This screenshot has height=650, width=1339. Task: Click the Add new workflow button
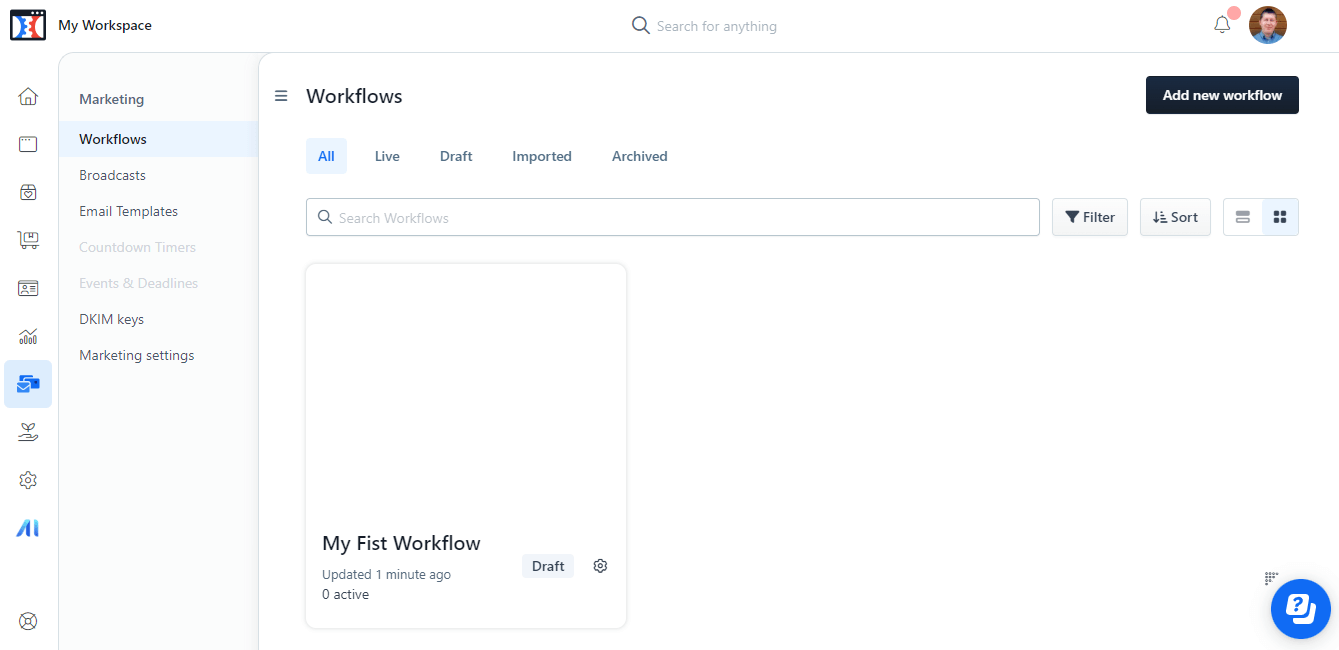pos(1221,94)
